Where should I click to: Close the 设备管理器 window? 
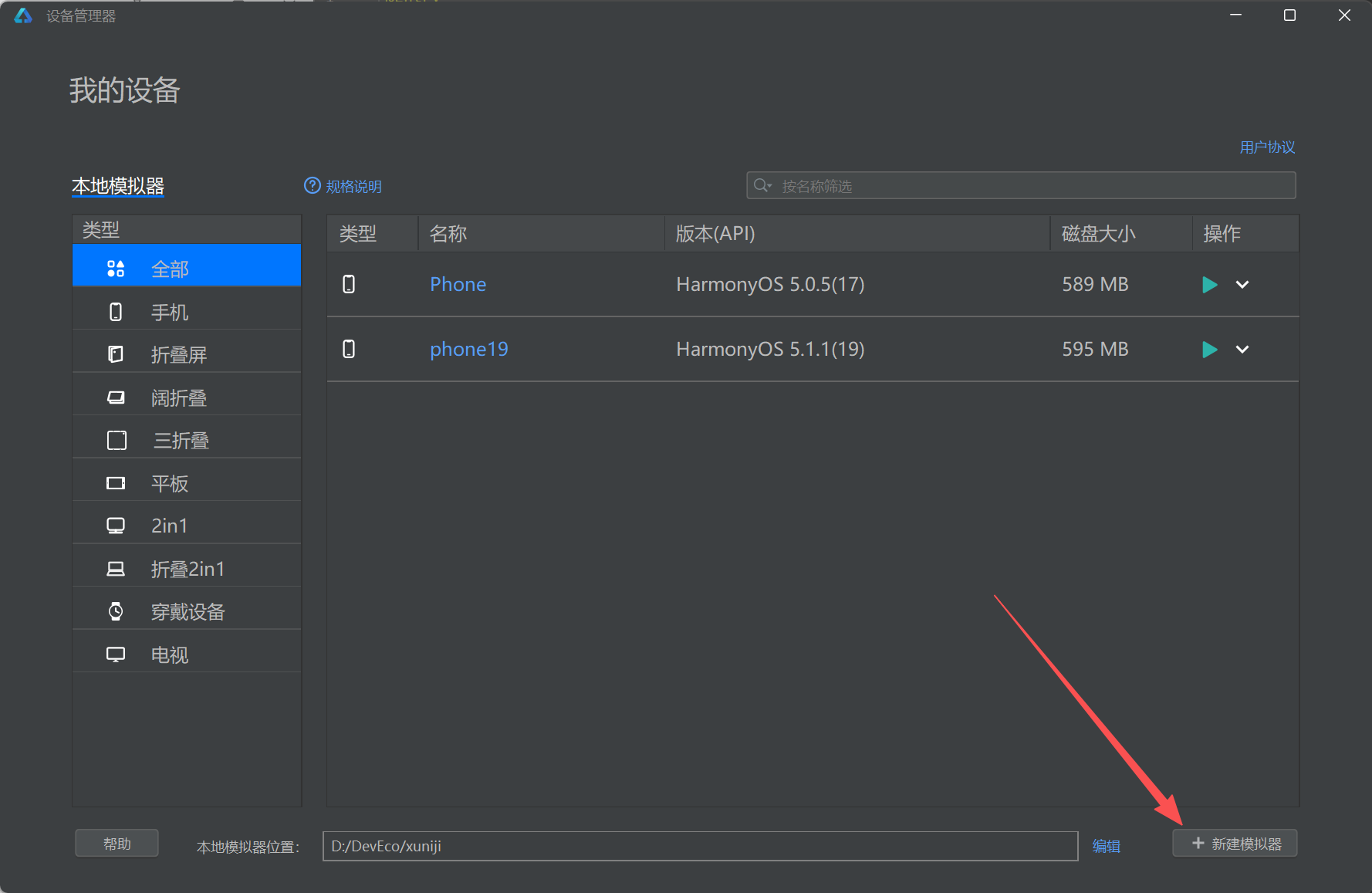1344,15
